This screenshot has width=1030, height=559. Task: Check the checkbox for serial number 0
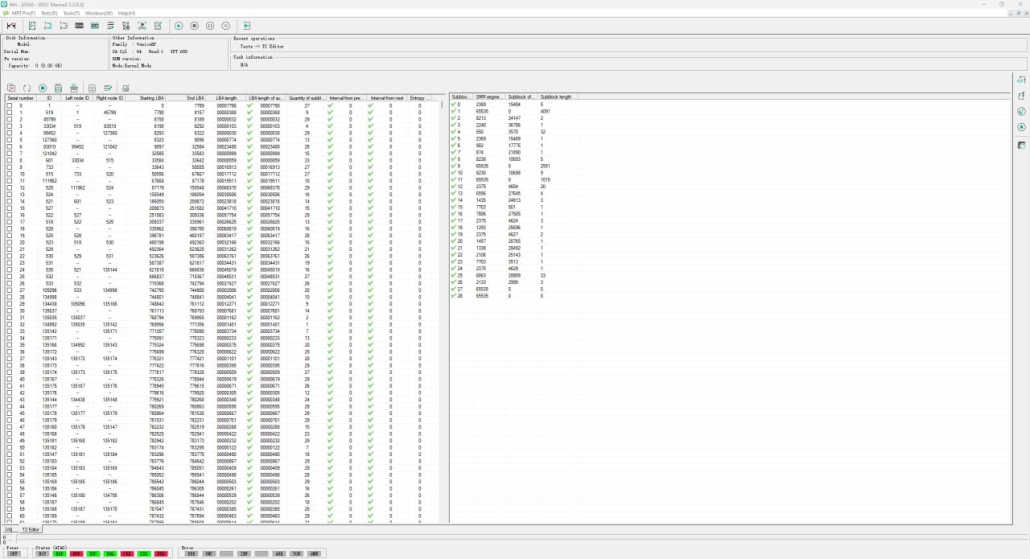(9, 105)
